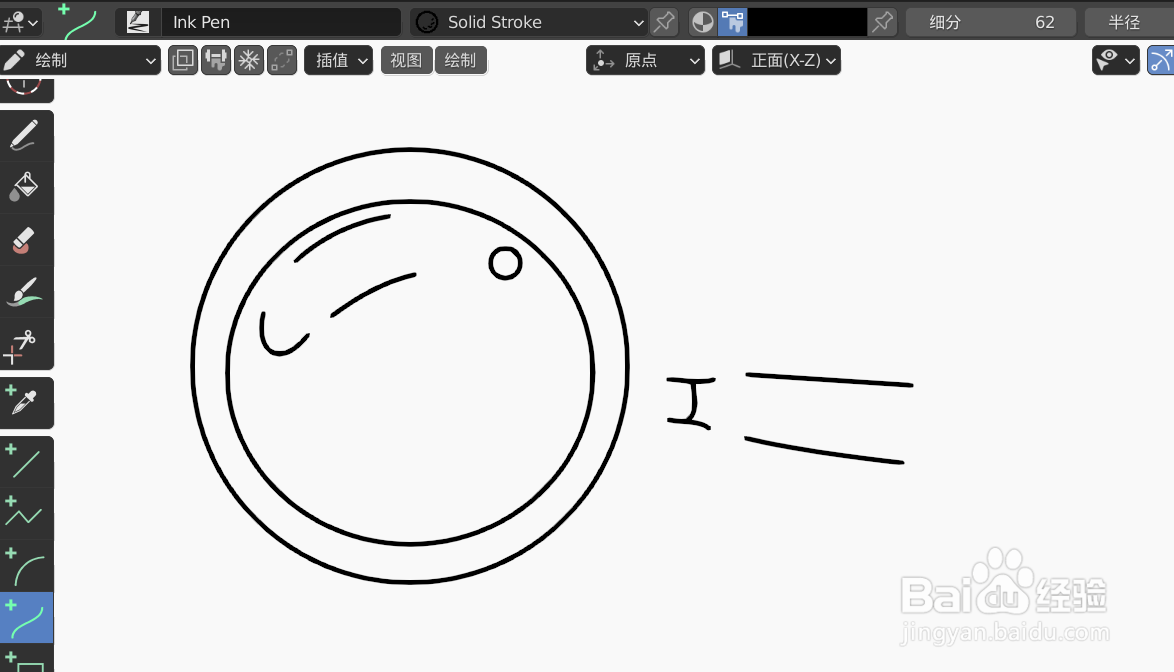
Task: Click the 半径 radius field
Action: click(1129, 22)
